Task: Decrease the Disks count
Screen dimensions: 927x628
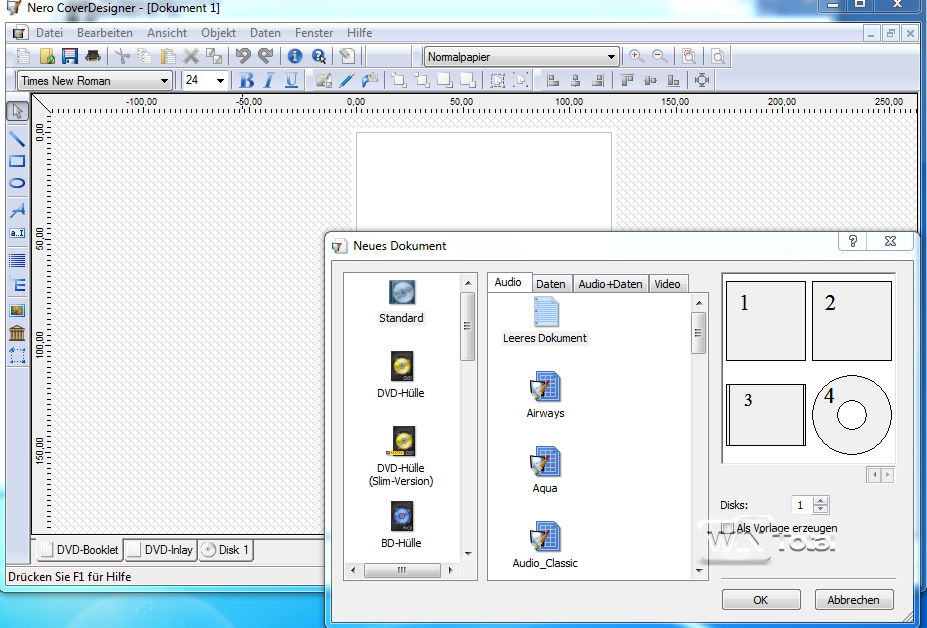Action: (821, 509)
